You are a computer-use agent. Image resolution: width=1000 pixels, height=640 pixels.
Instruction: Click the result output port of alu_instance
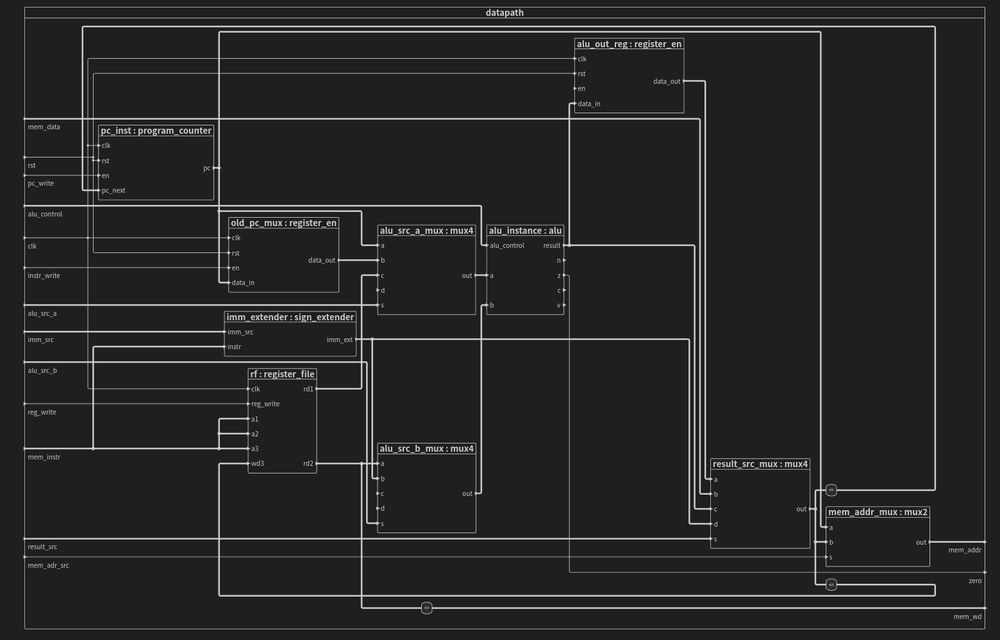[x=553, y=245]
